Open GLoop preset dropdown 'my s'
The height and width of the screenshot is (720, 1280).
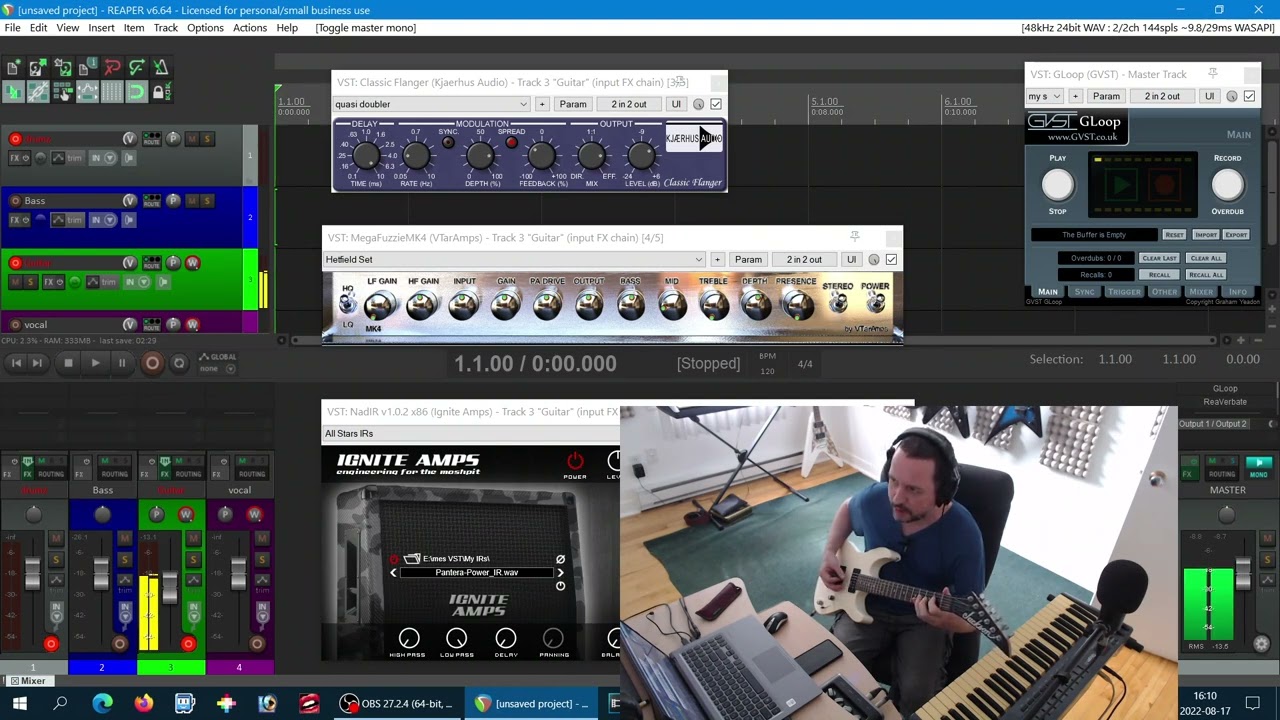point(1045,96)
